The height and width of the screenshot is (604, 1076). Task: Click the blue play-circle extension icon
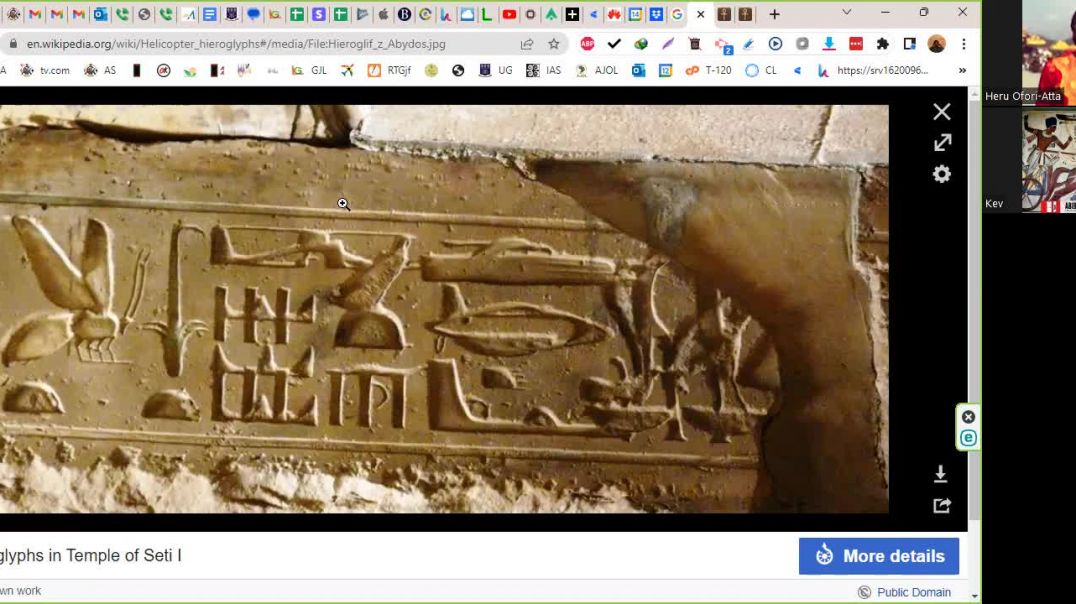point(775,44)
